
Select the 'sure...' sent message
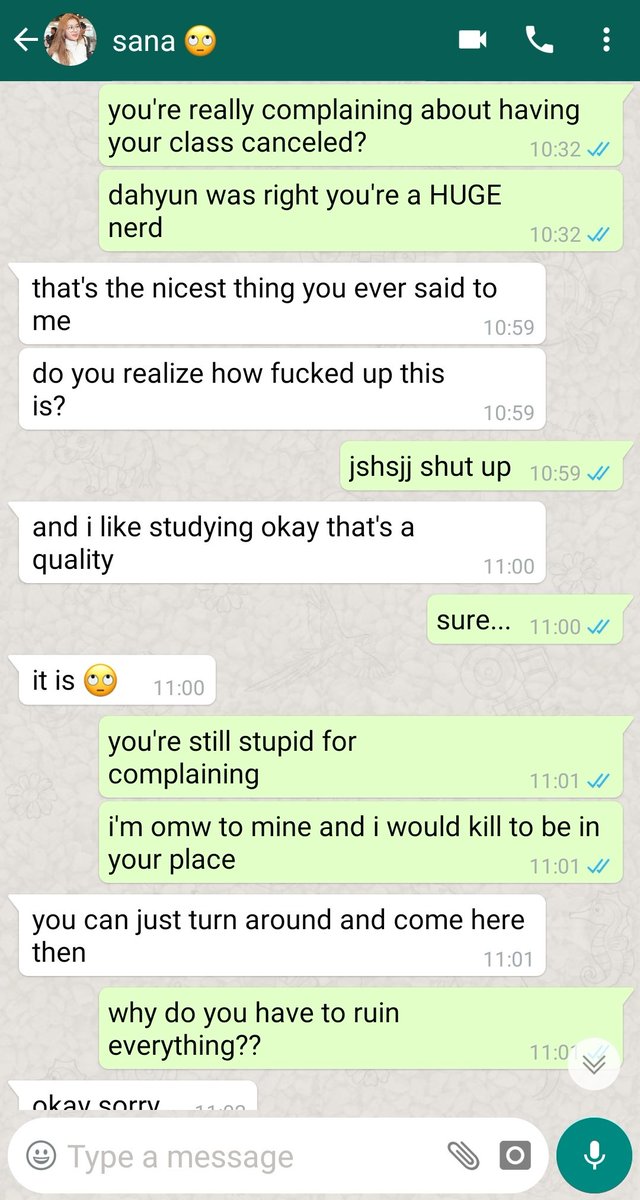524,622
